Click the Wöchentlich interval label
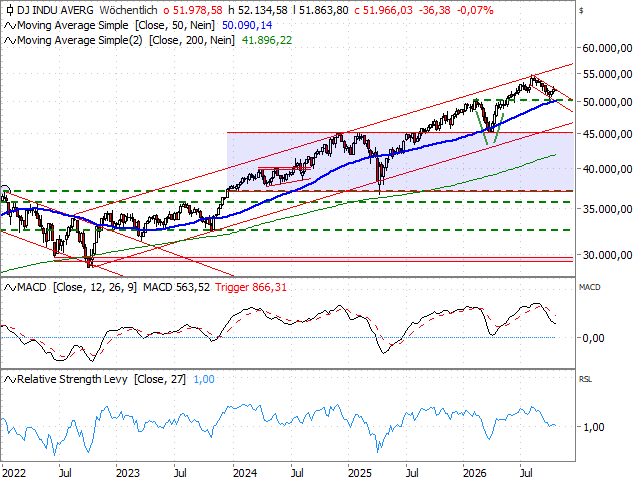 pos(128,10)
